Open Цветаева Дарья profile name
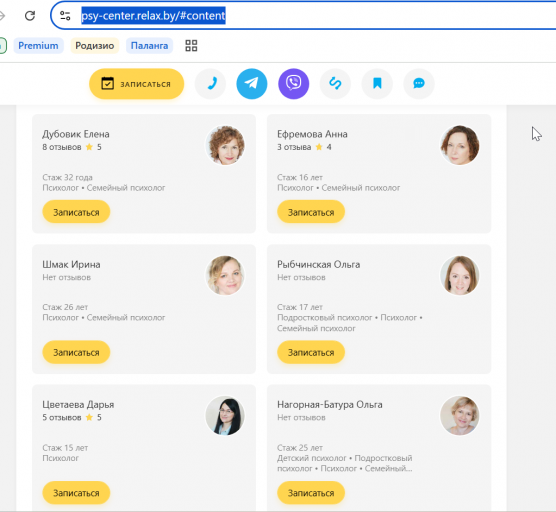 coord(78,405)
